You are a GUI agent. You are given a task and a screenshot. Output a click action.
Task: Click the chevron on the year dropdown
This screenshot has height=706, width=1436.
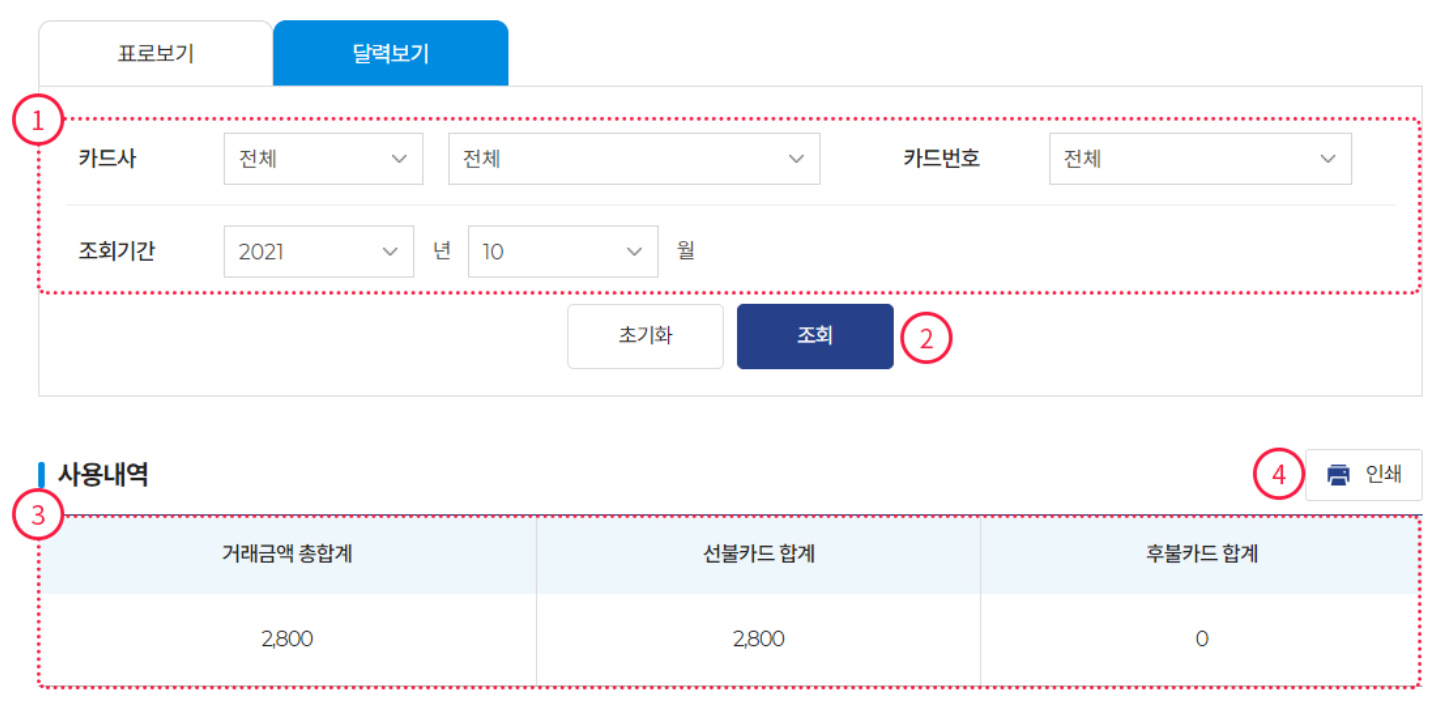[392, 251]
